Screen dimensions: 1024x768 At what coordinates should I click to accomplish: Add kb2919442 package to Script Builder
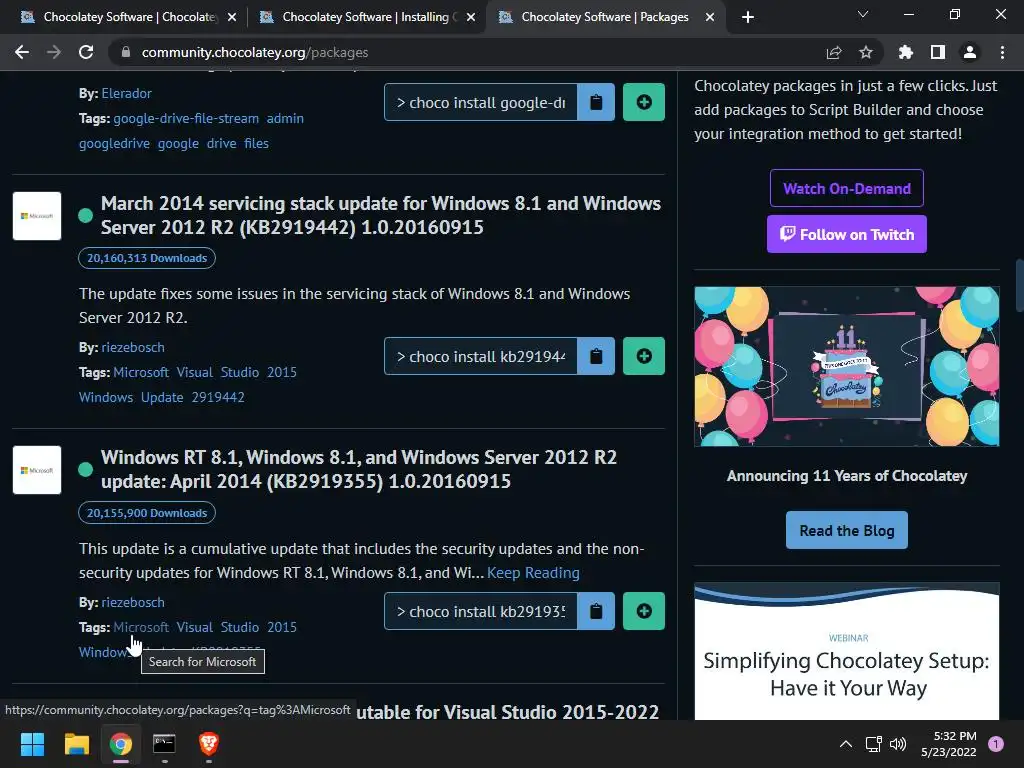643,356
